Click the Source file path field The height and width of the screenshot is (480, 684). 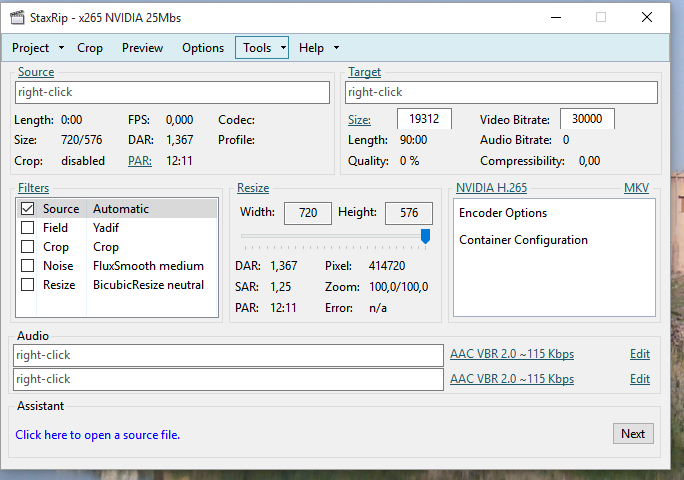tap(172, 93)
